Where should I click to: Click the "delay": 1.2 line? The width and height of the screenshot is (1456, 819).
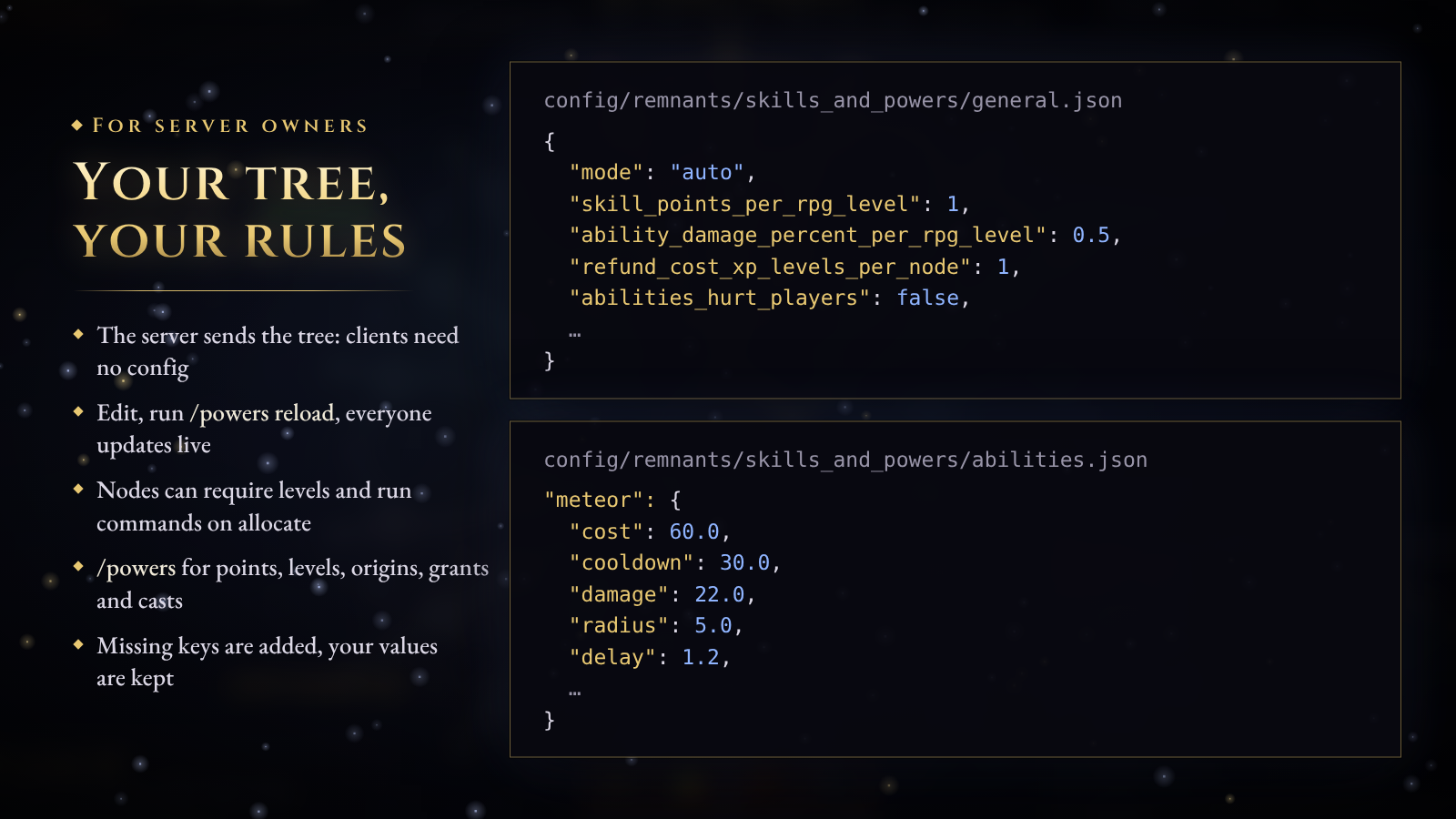(650, 657)
